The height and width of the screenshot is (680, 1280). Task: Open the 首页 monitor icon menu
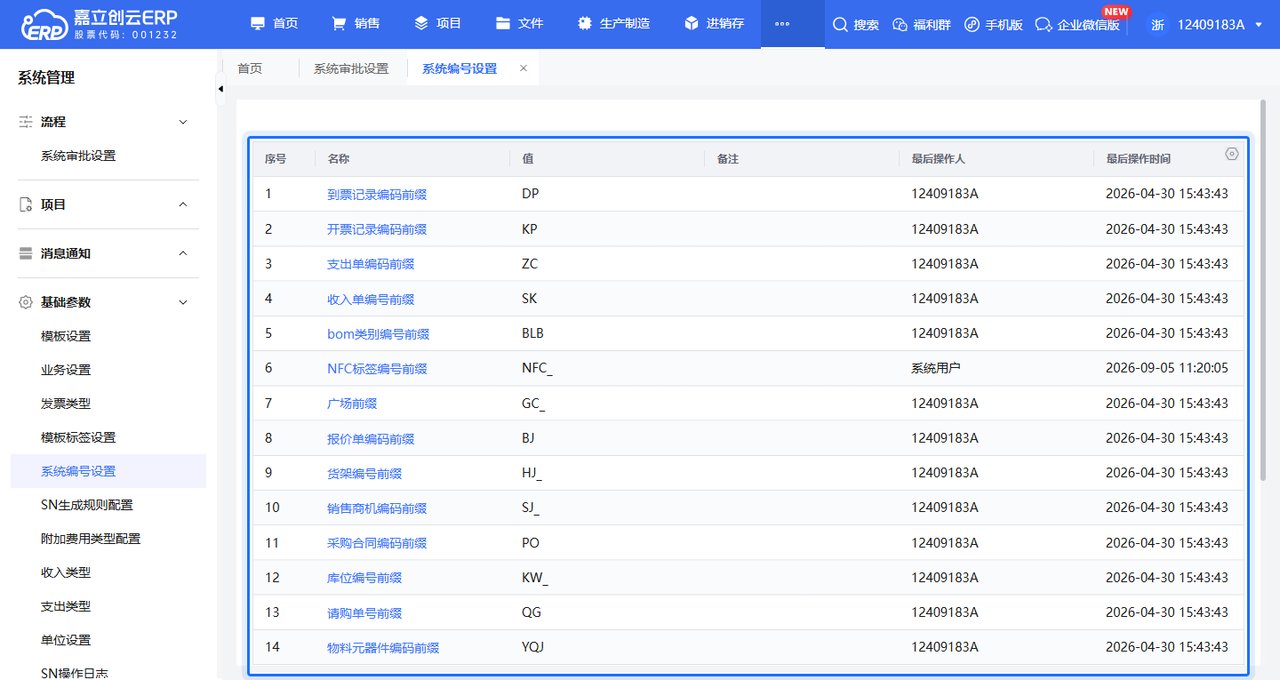(x=258, y=23)
